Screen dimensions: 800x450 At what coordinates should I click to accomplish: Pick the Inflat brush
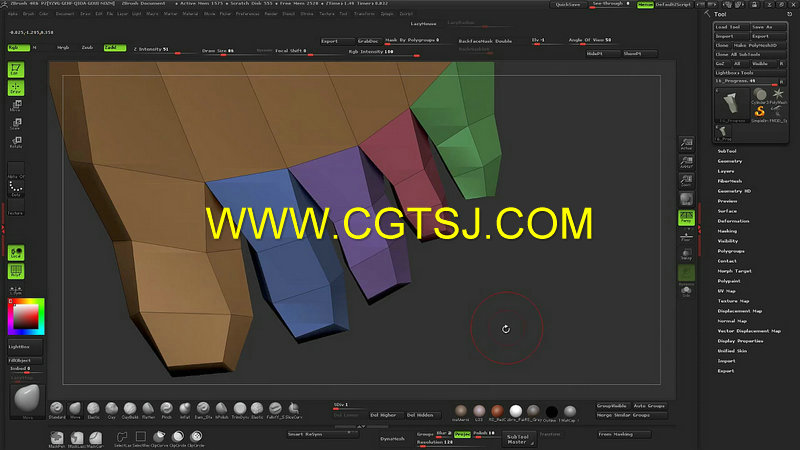[x=185, y=410]
